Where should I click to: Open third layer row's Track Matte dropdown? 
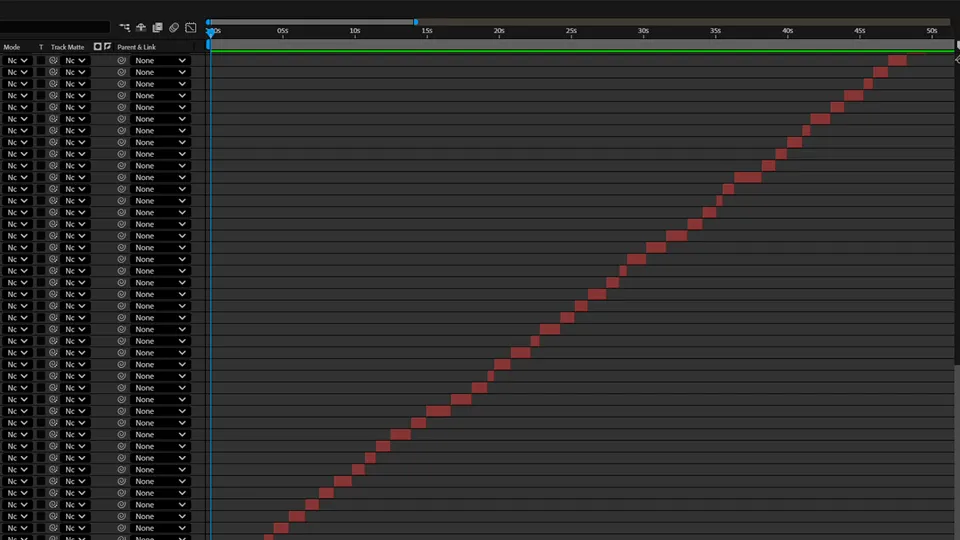tap(75, 84)
